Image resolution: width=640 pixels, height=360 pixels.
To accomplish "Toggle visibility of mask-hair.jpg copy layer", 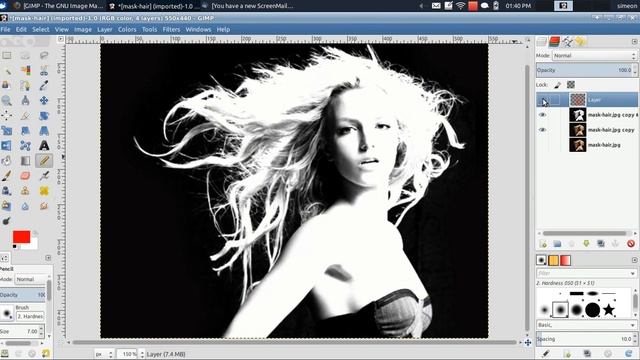I will click(542, 130).
